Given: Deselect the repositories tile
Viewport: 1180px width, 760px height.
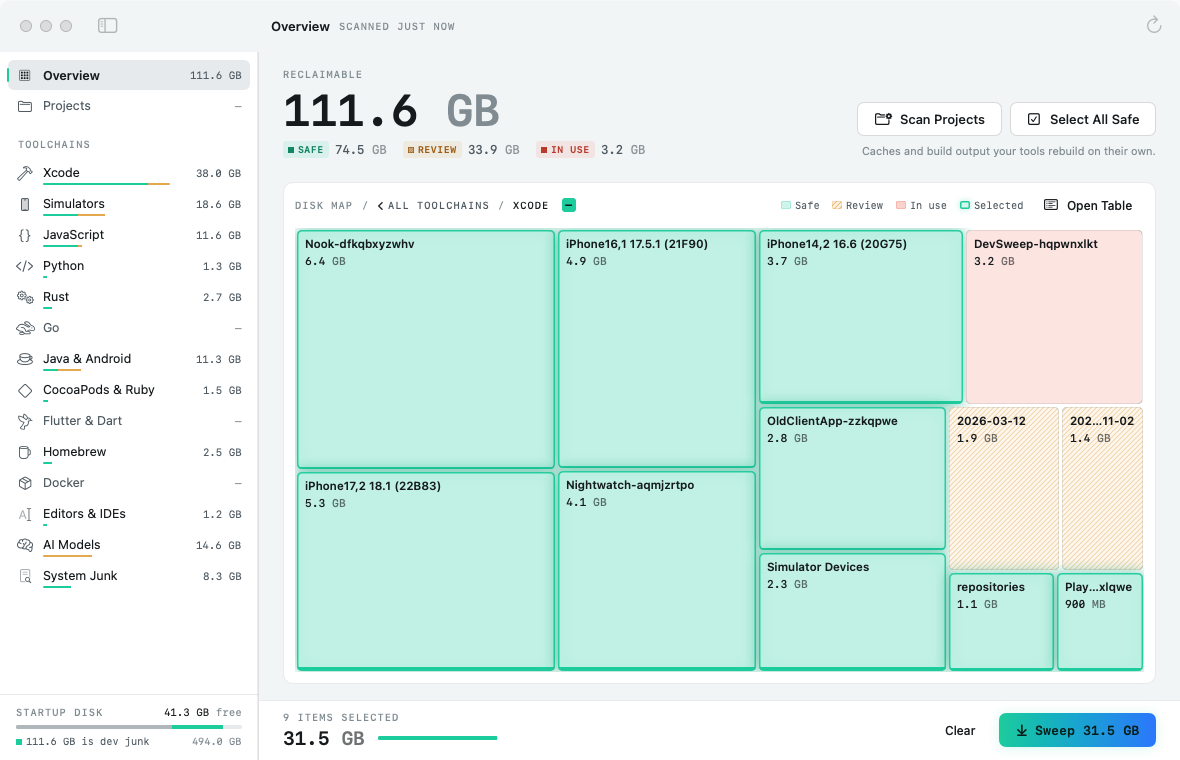Looking at the screenshot, I should click(x=1001, y=622).
